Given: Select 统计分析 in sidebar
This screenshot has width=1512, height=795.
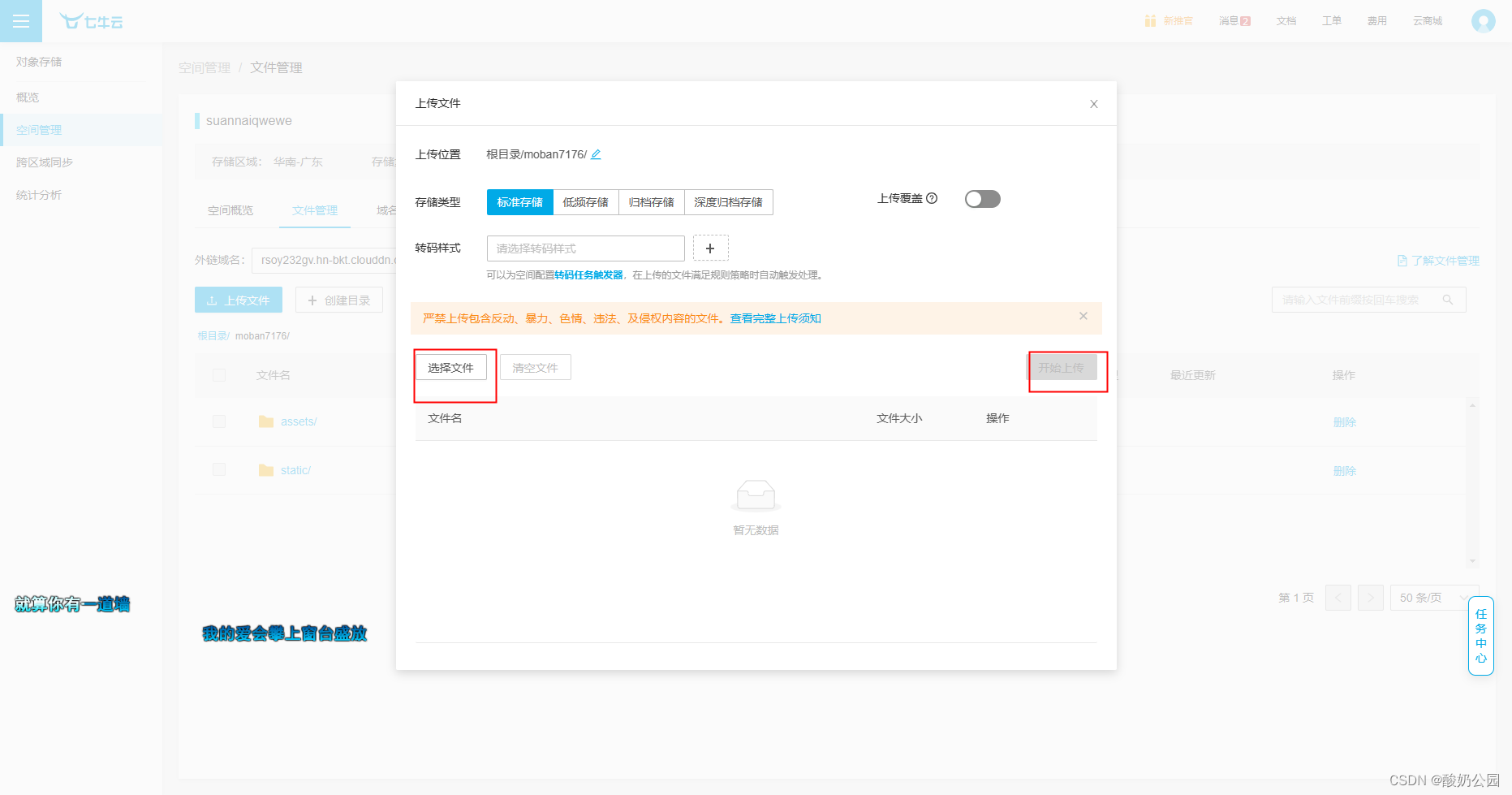Looking at the screenshot, I should (x=81, y=195).
